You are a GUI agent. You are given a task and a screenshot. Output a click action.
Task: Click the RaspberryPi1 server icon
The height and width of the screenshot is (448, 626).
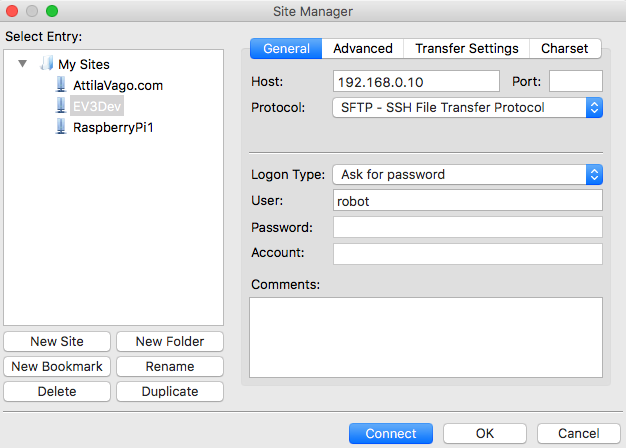pos(61,127)
